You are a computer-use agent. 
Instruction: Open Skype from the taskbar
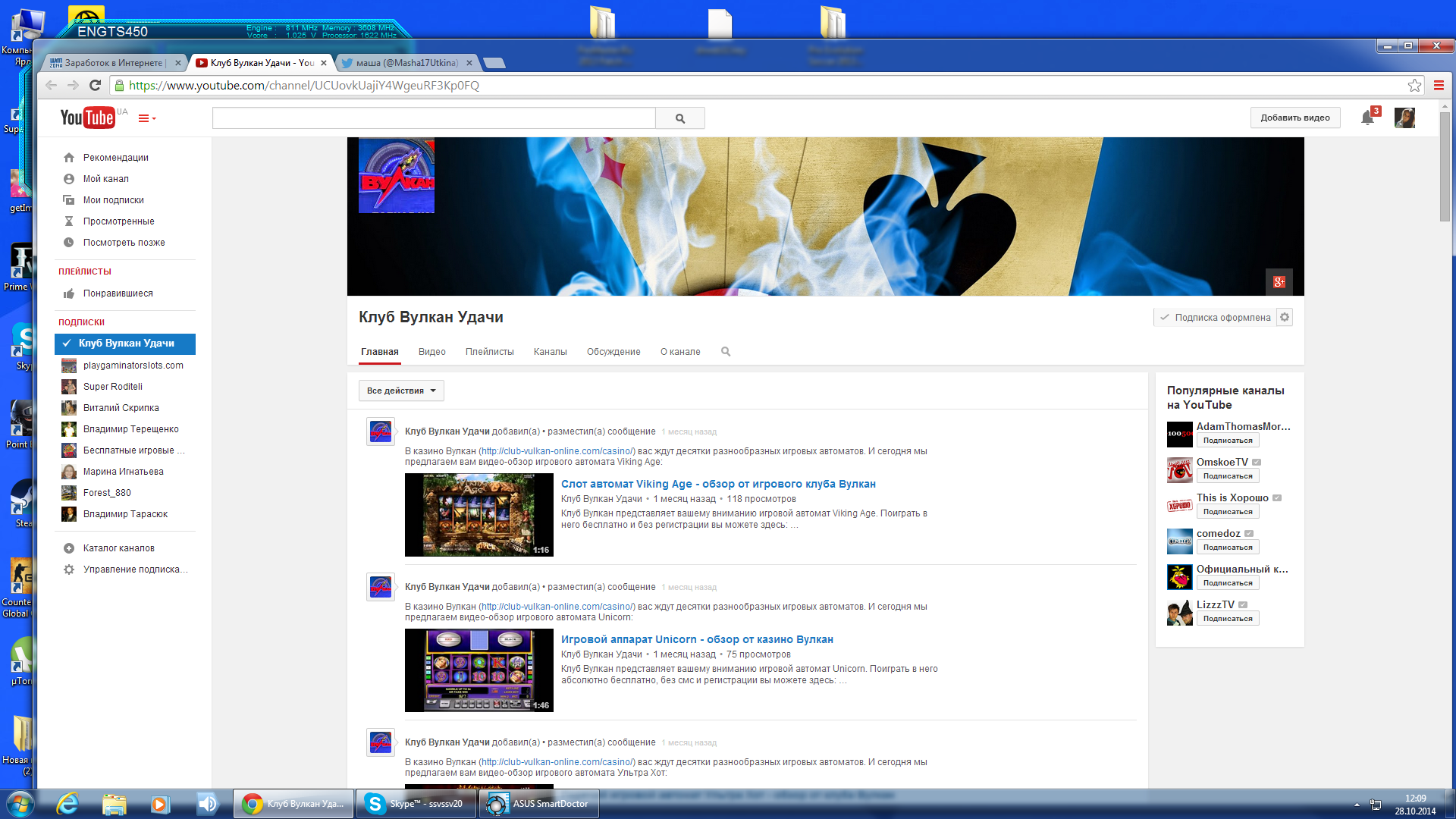416,804
